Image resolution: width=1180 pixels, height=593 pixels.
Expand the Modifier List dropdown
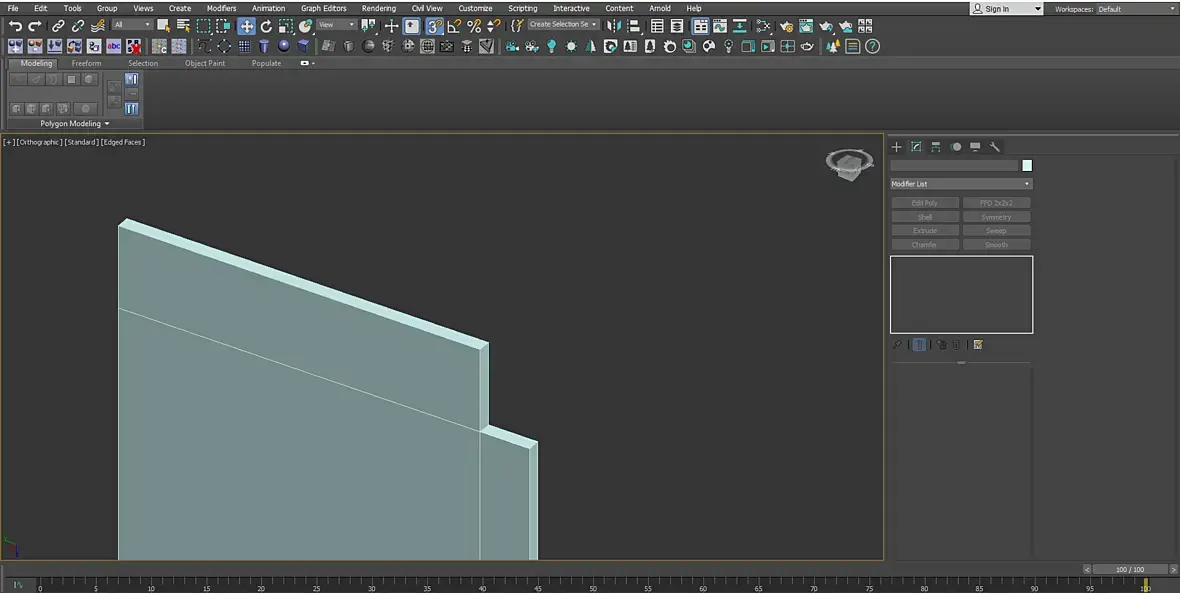(960, 184)
